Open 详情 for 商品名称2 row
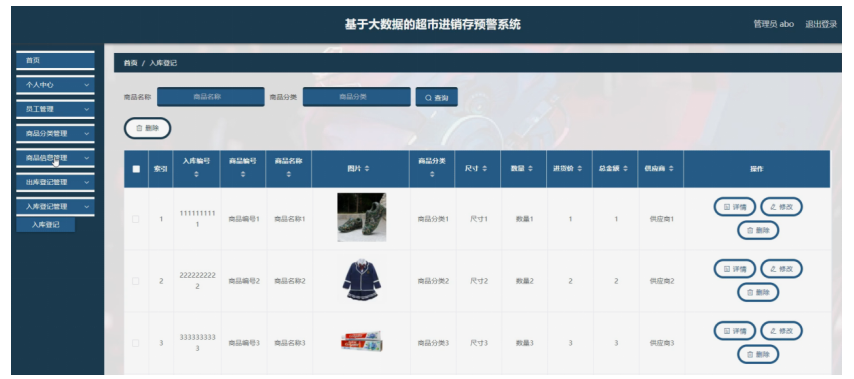The height and width of the screenshot is (379, 854). pos(735,269)
